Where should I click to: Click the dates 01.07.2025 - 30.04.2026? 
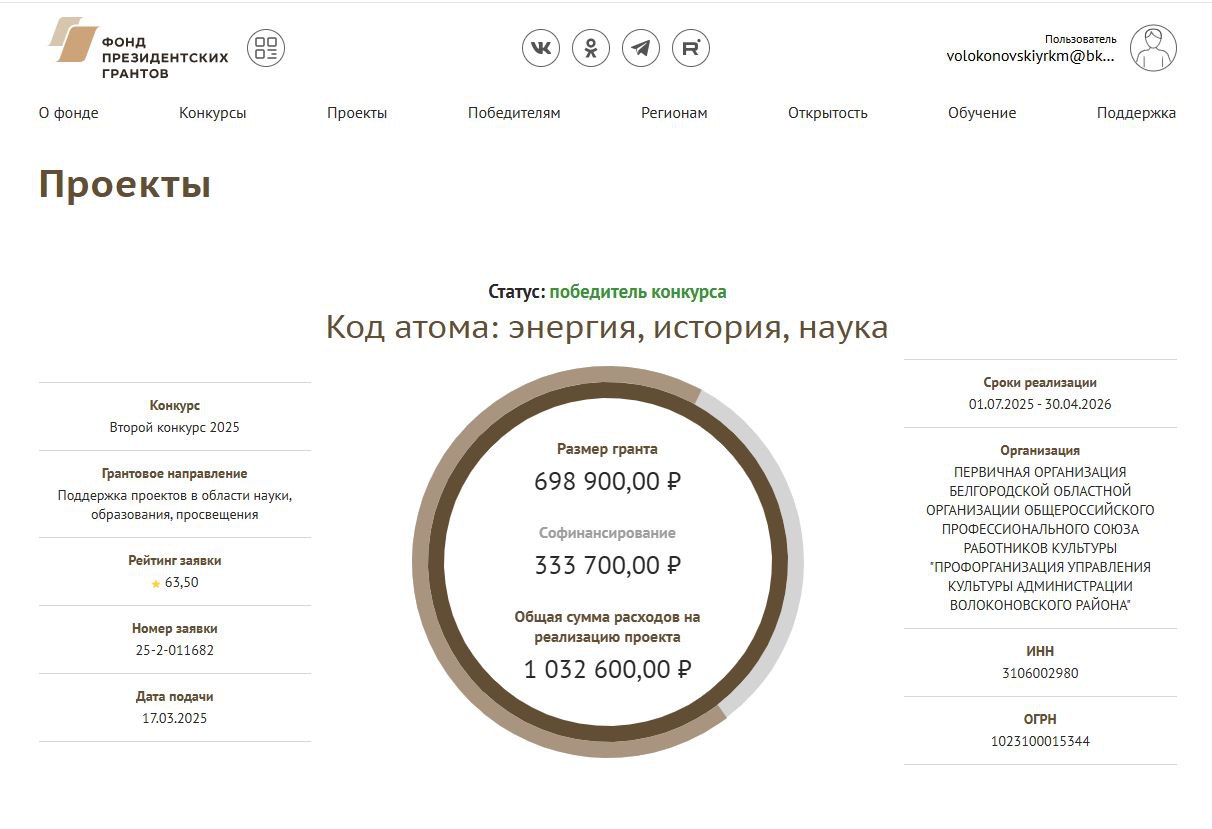tap(1040, 404)
